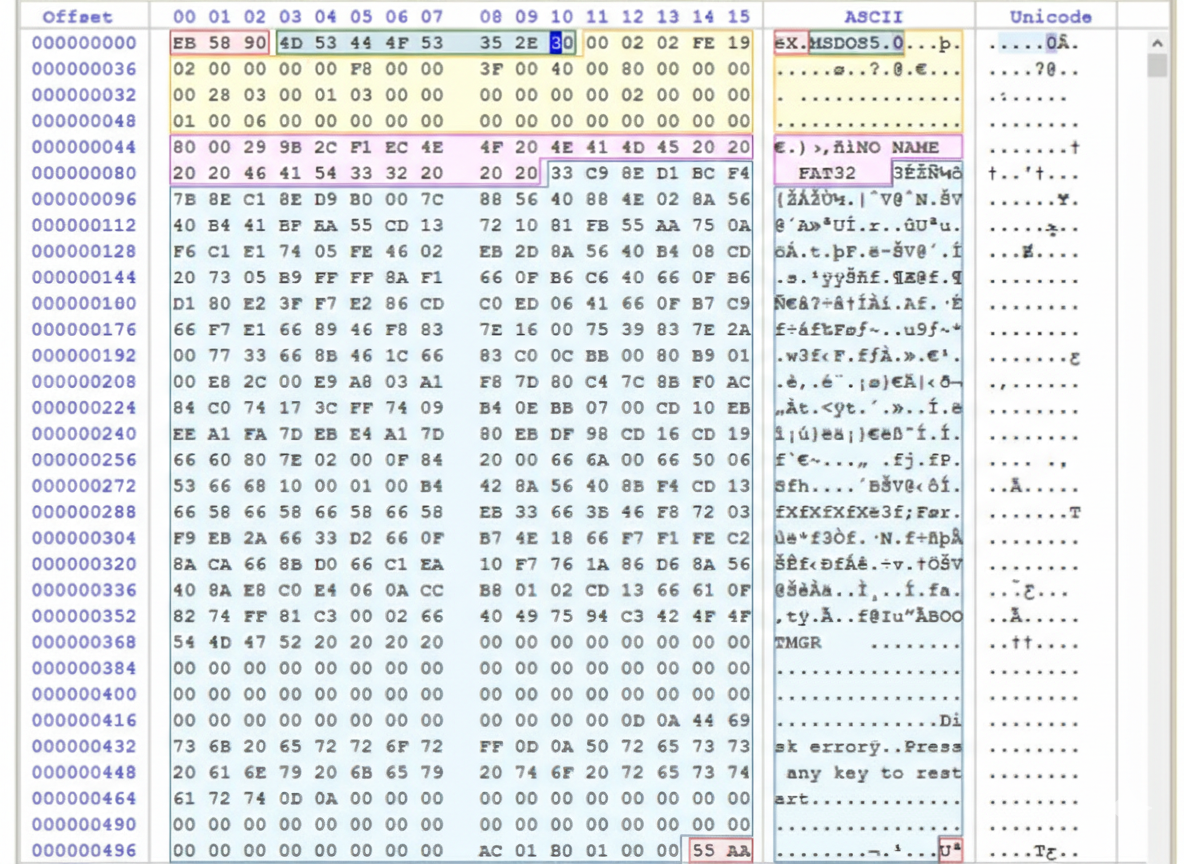The height and width of the screenshot is (864, 1184).
Task: Click the highlighted byte 30 in the first row
Action: pyautogui.click(x=562, y=43)
